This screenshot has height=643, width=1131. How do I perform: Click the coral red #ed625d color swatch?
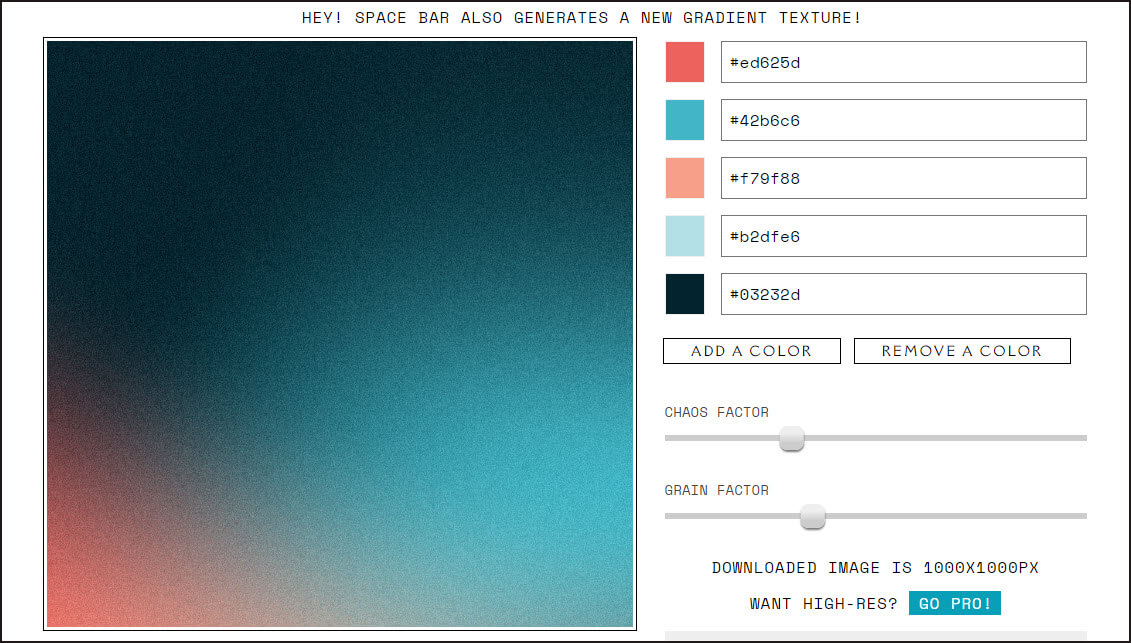(685, 62)
